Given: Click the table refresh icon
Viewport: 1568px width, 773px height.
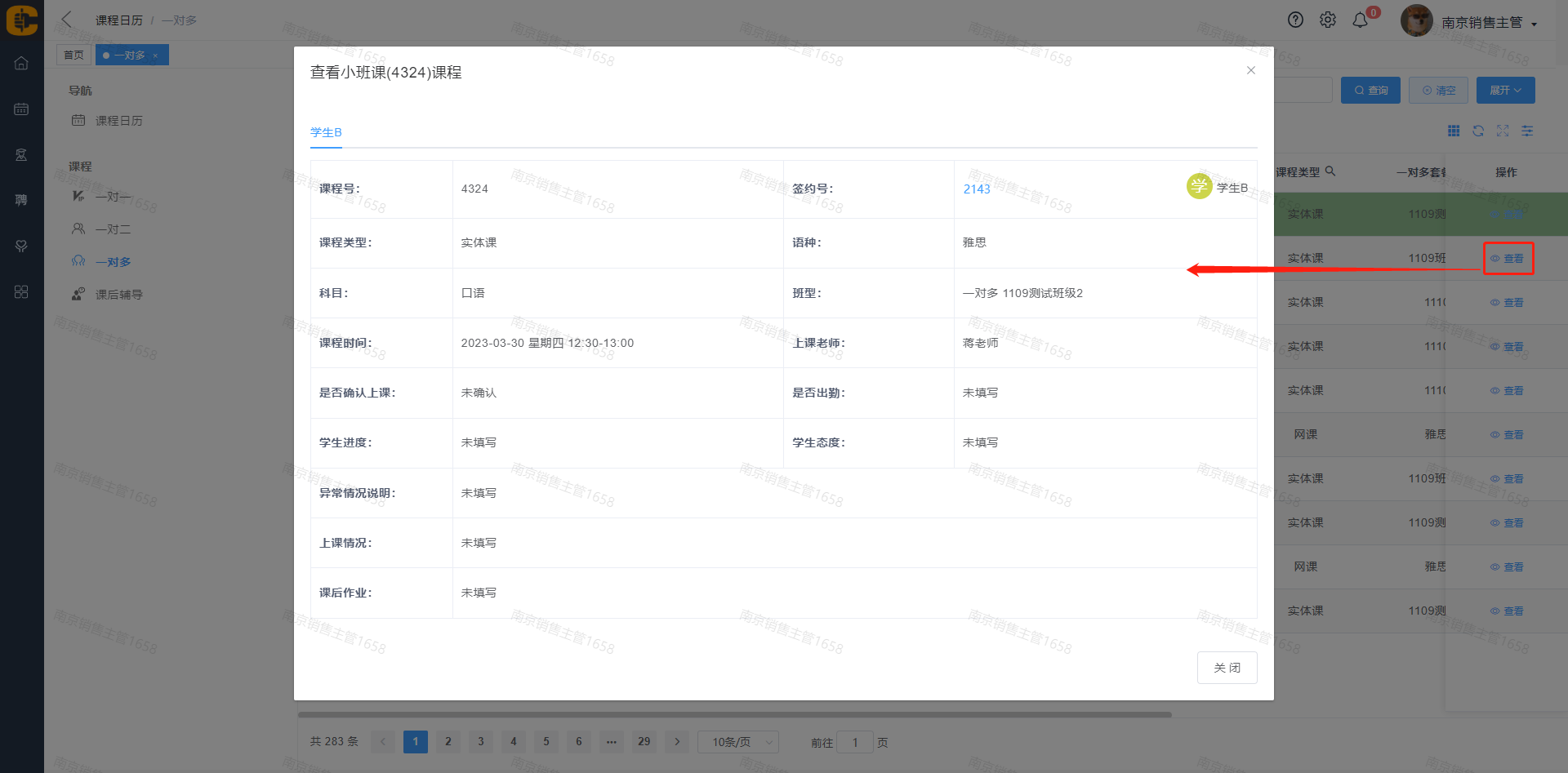Looking at the screenshot, I should pyautogui.click(x=1478, y=131).
